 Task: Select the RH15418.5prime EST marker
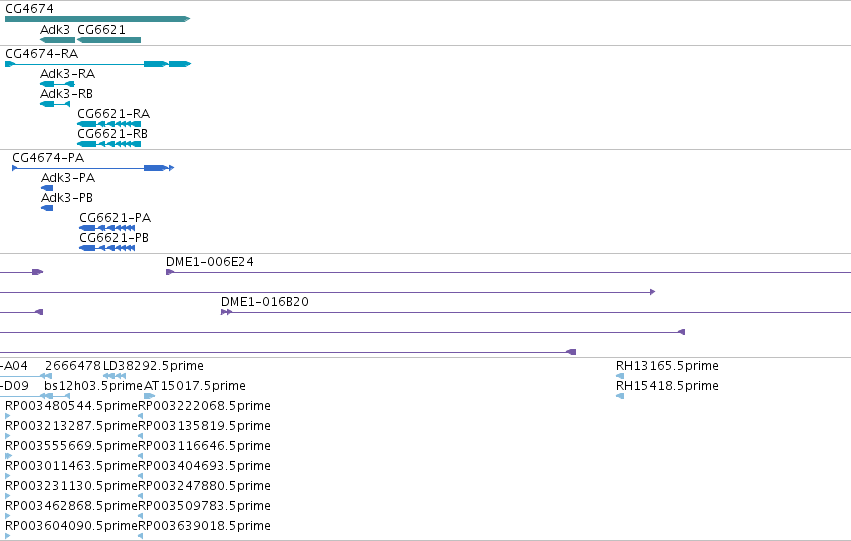[620, 396]
